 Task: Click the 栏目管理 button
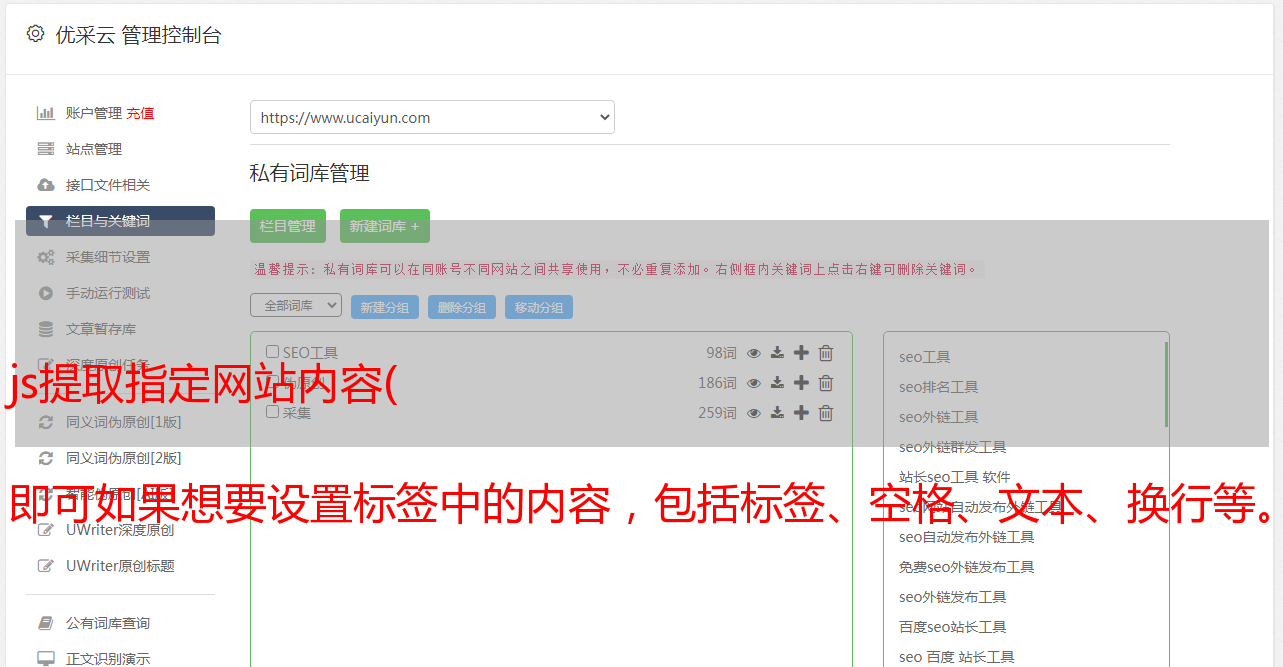pos(288,226)
